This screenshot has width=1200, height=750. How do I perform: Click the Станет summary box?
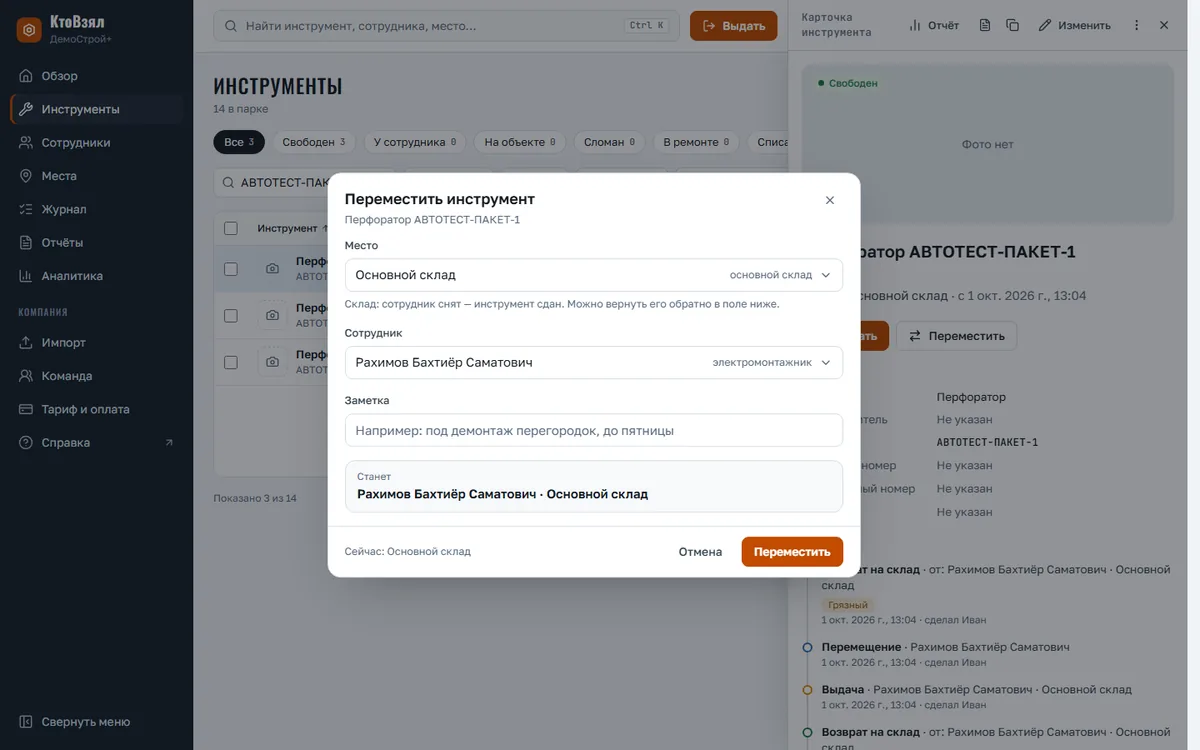coord(594,486)
